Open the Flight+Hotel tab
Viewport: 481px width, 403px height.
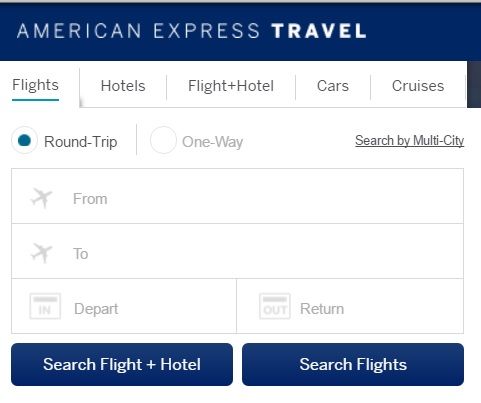(x=231, y=86)
